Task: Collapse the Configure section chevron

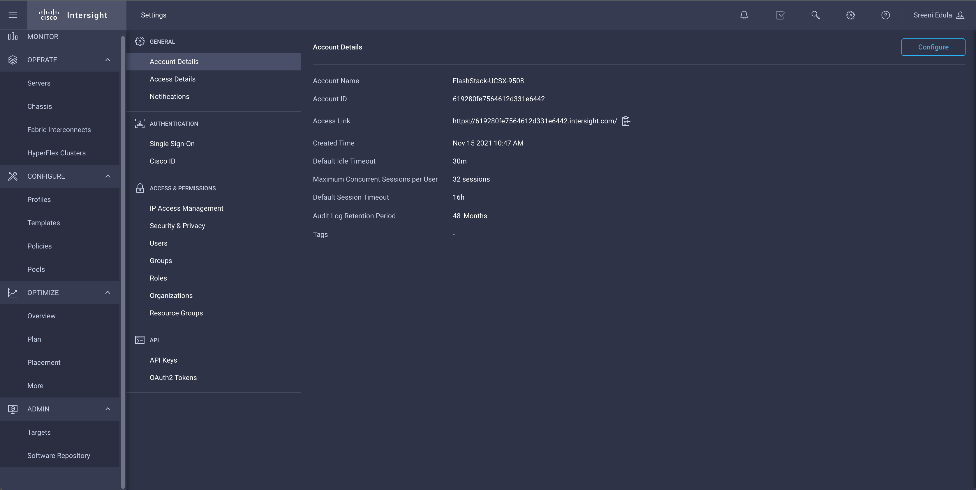Action: 108,176
